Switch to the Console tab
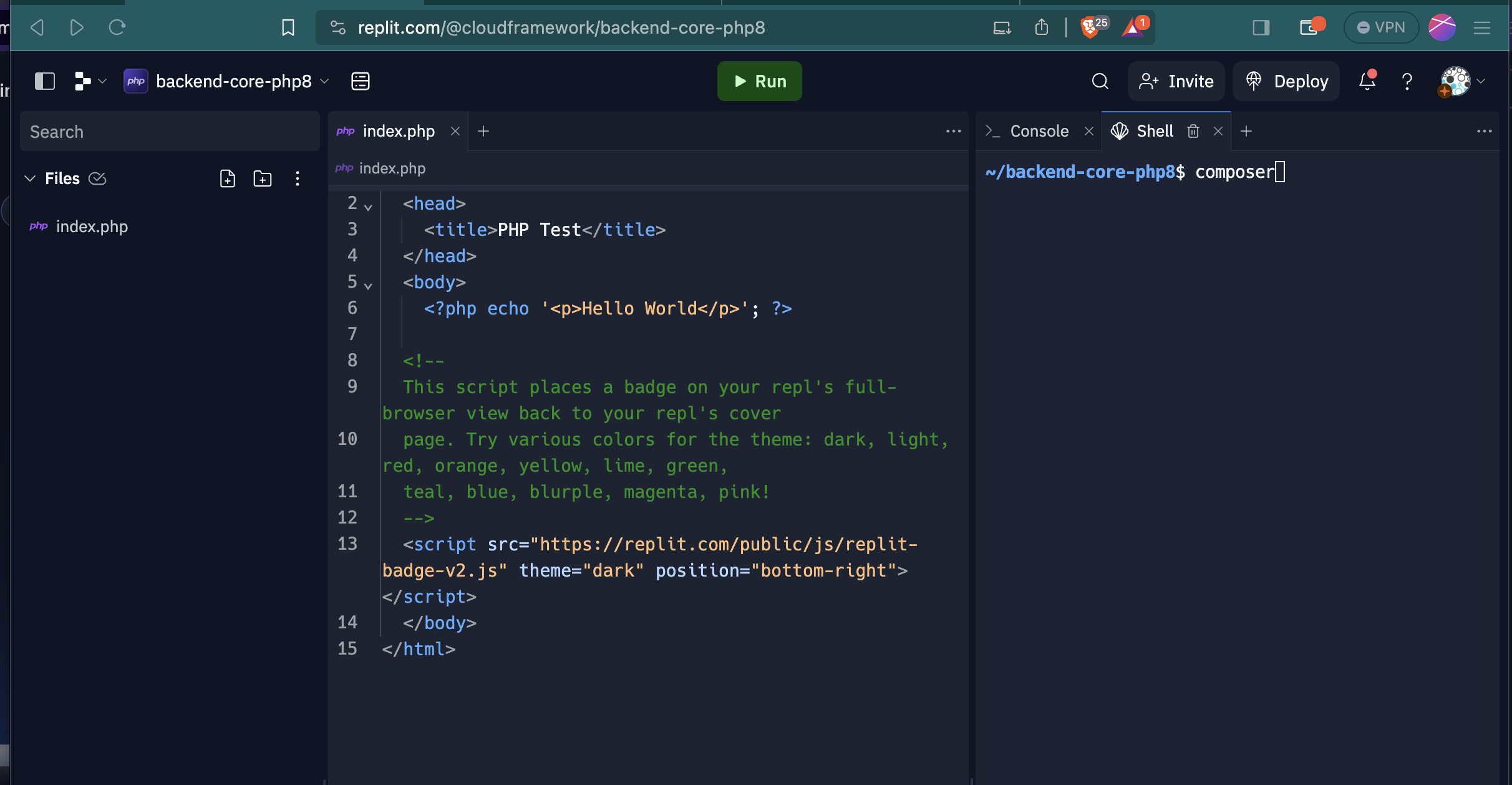 pyautogui.click(x=1039, y=131)
